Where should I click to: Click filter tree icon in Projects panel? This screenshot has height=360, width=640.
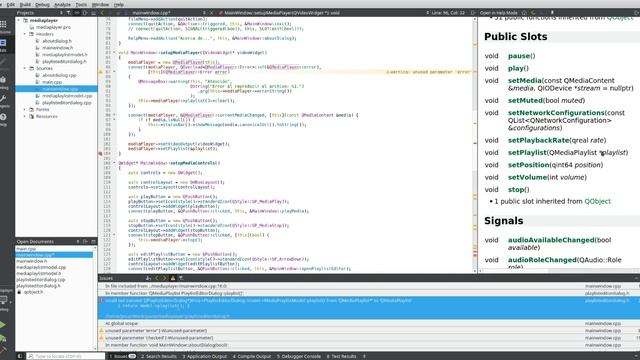[x=69, y=13]
